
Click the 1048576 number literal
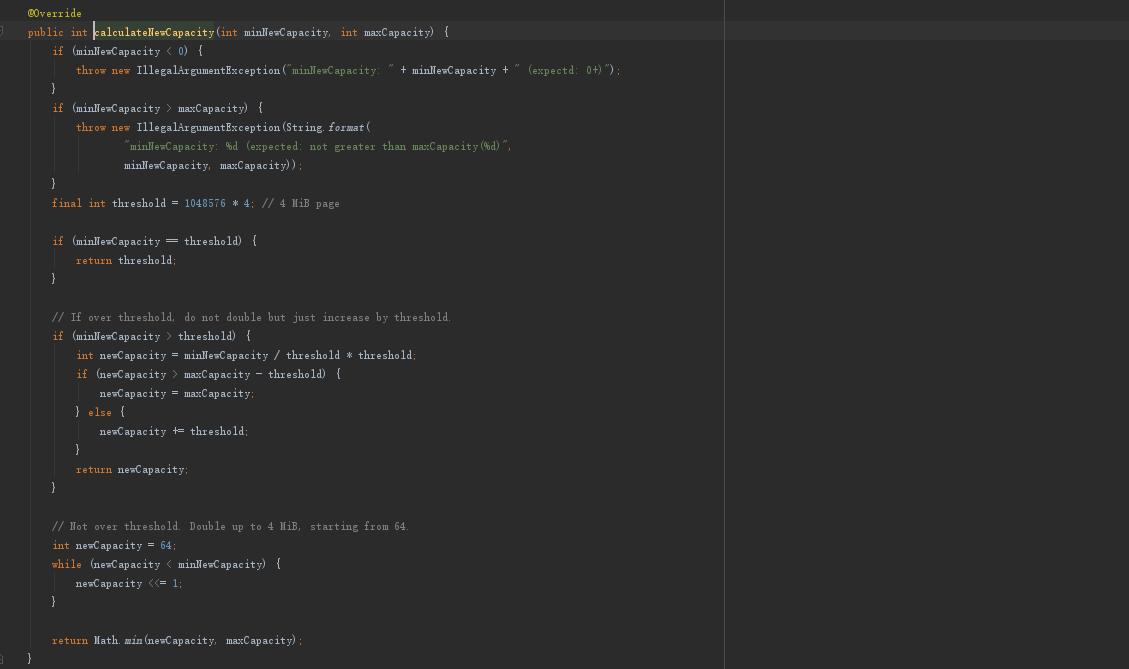click(x=204, y=203)
